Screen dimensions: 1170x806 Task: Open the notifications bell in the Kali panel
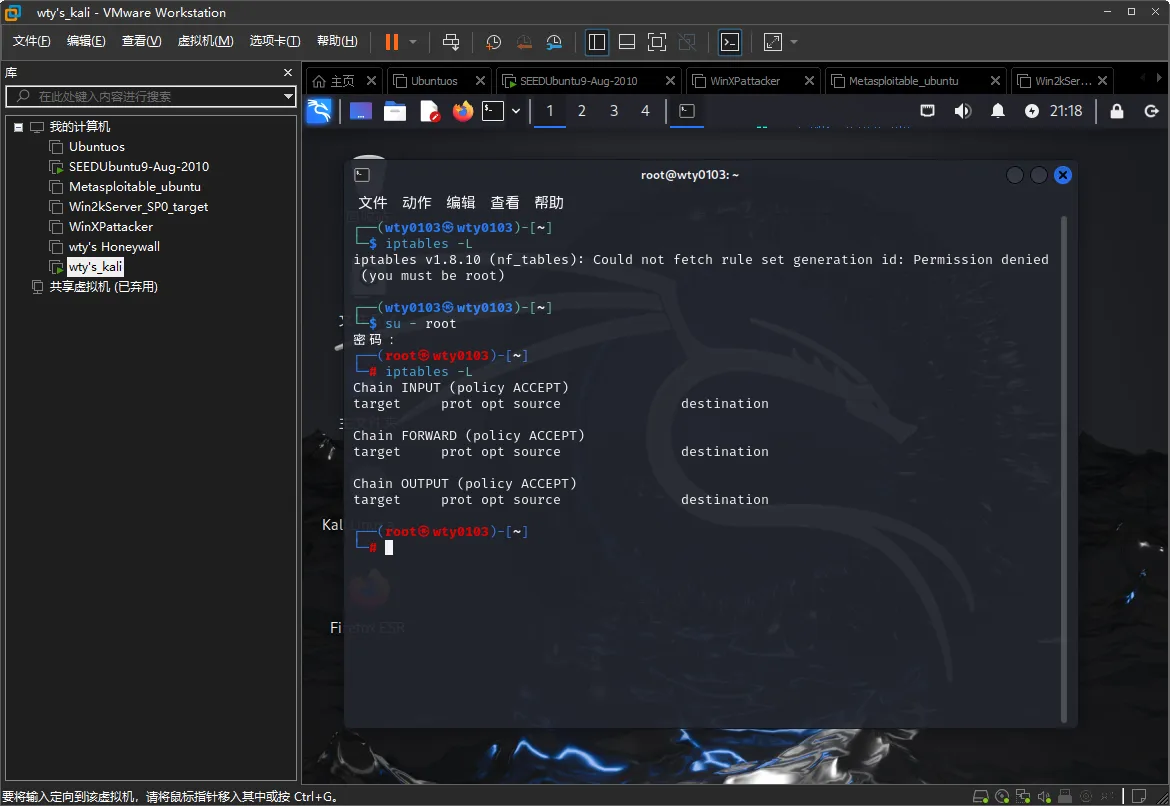[x=998, y=111]
